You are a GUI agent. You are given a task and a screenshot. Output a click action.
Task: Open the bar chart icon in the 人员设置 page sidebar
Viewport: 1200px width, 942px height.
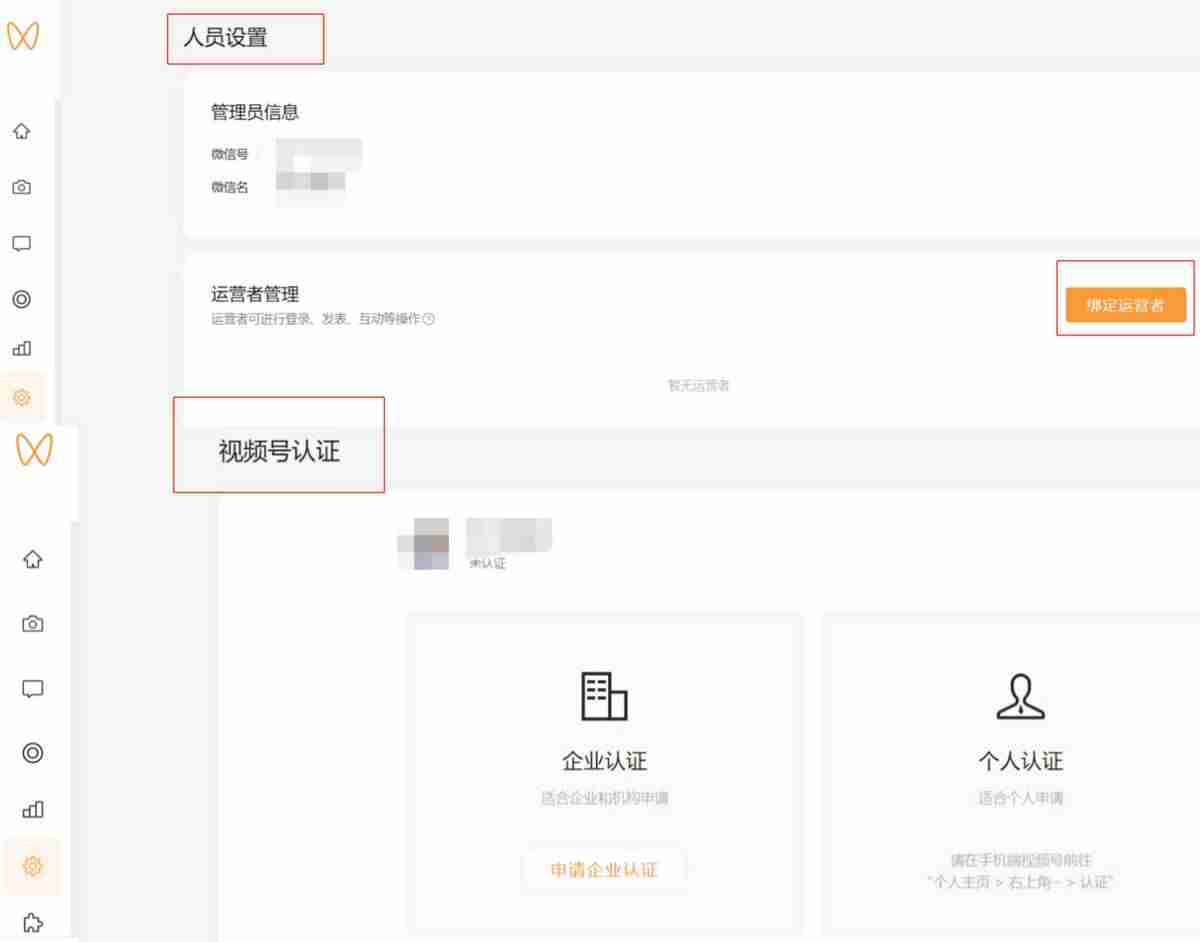(21, 348)
